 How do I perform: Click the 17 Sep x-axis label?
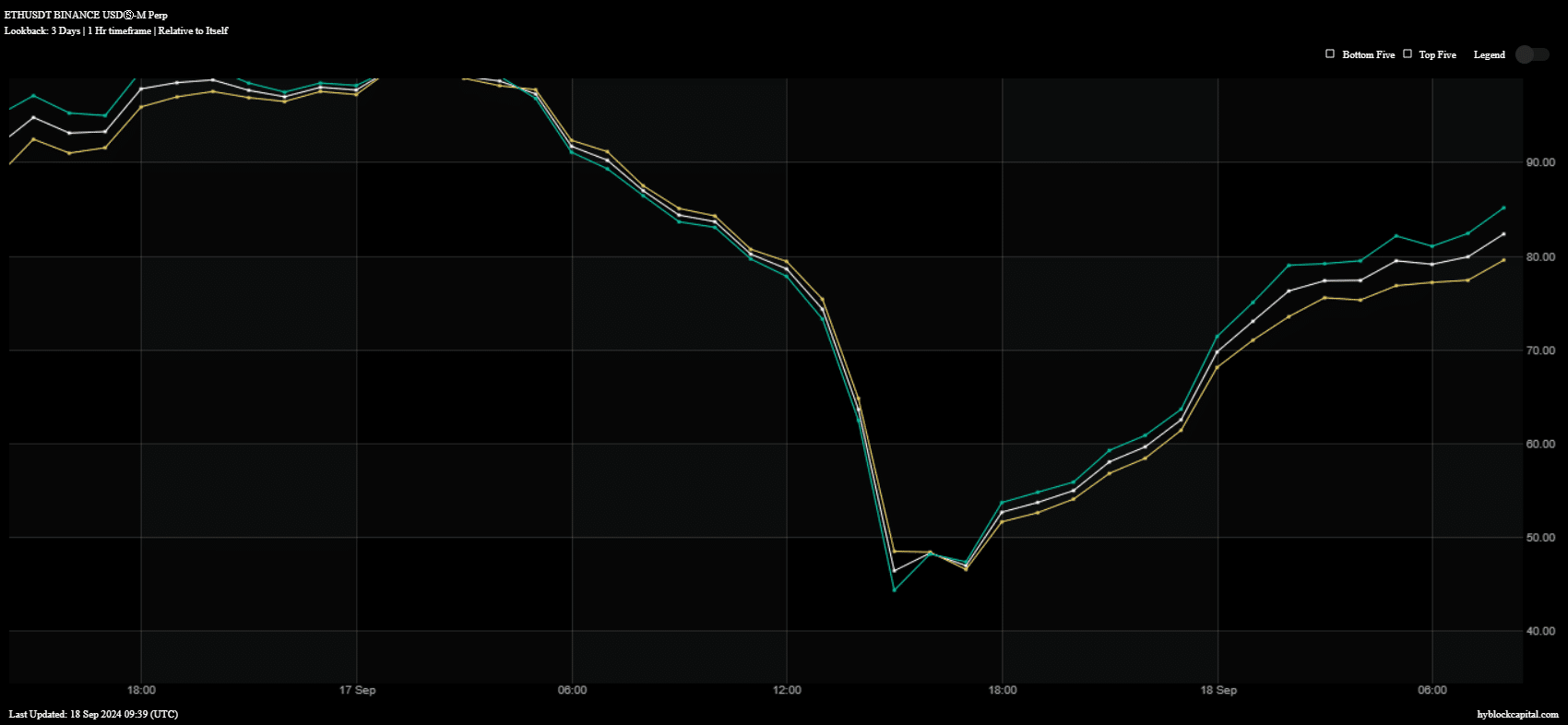pos(357,690)
